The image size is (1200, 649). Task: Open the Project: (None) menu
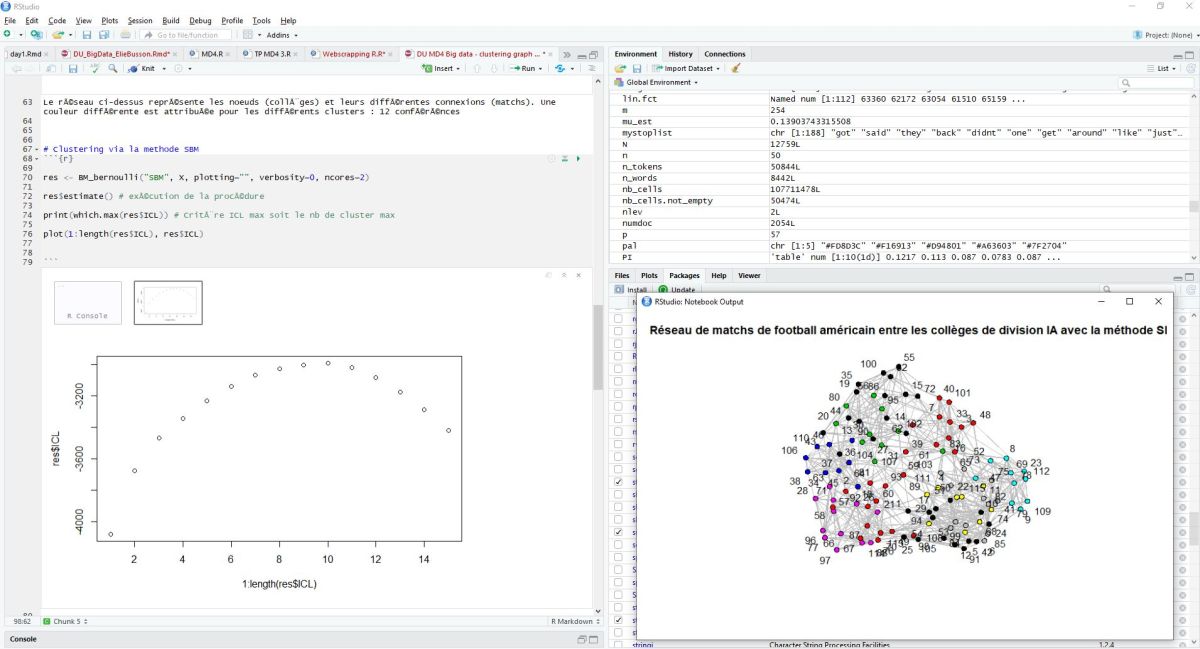1165,35
